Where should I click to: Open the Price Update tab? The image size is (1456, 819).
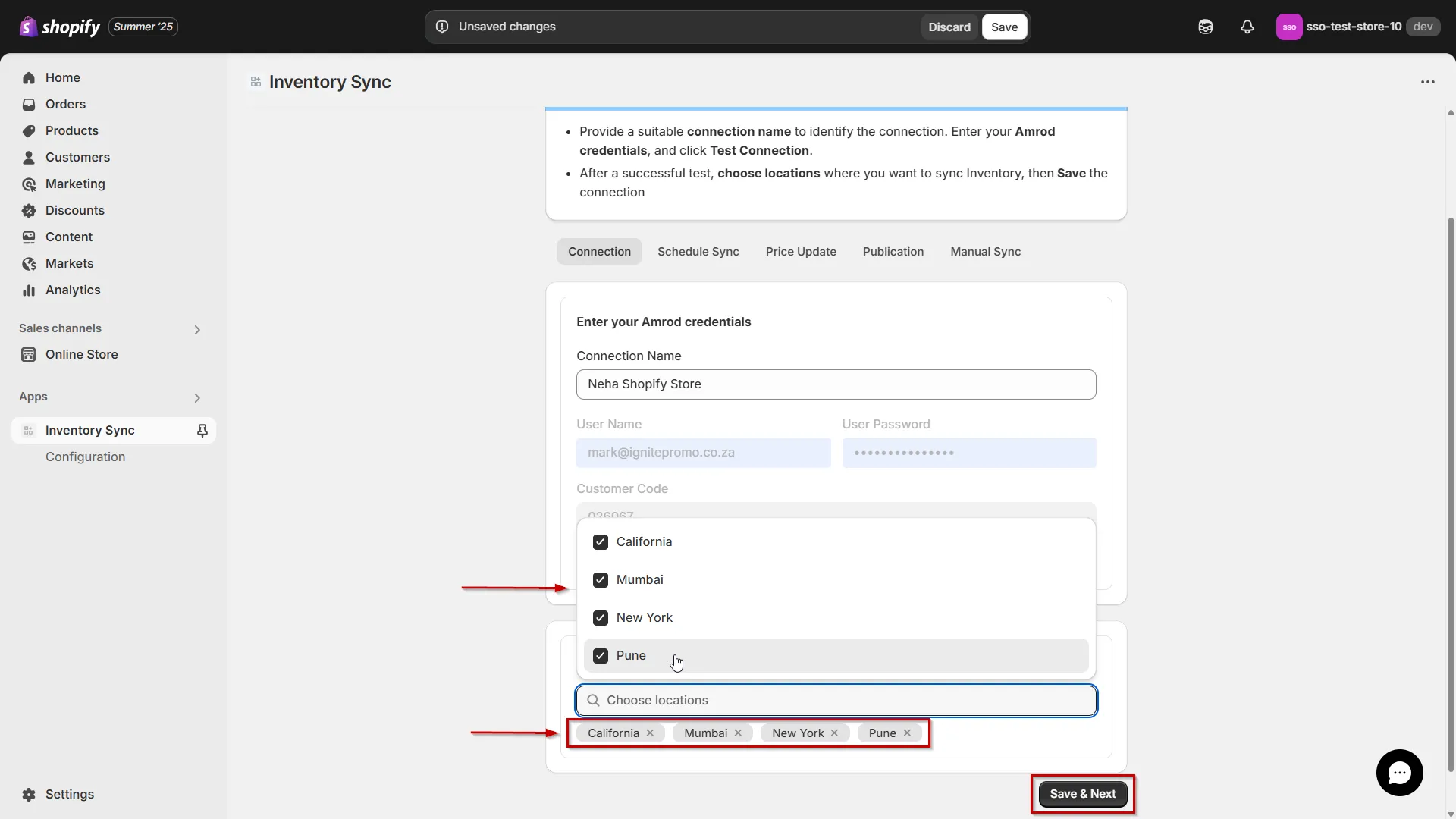[x=801, y=251]
